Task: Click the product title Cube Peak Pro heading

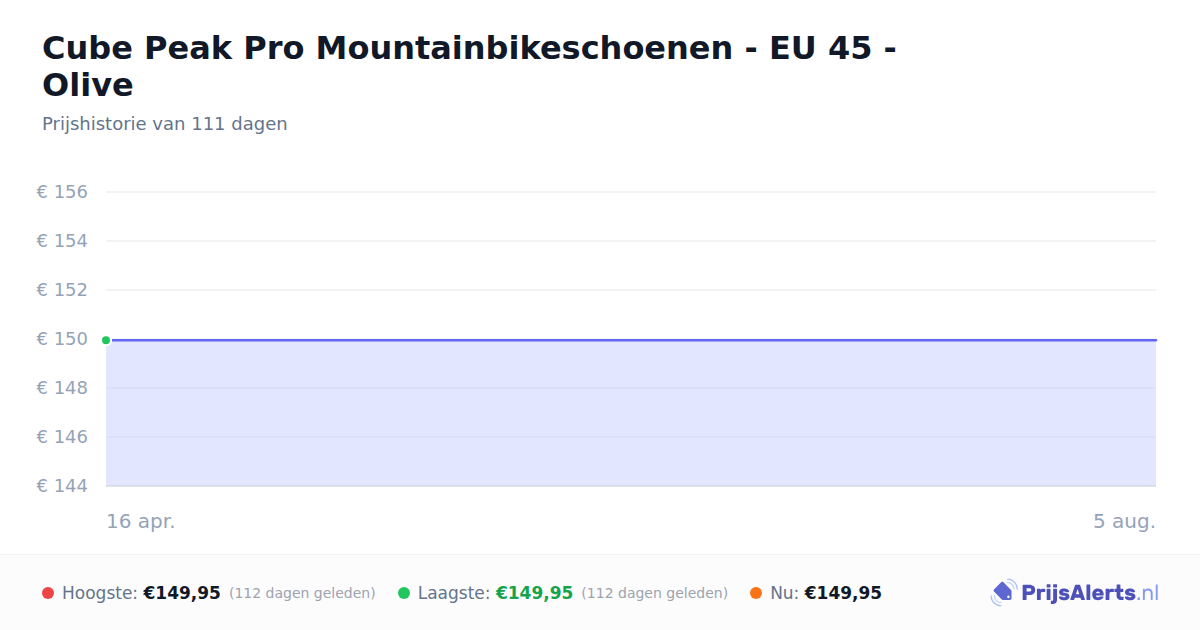Action: pyautogui.click(x=469, y=66)
